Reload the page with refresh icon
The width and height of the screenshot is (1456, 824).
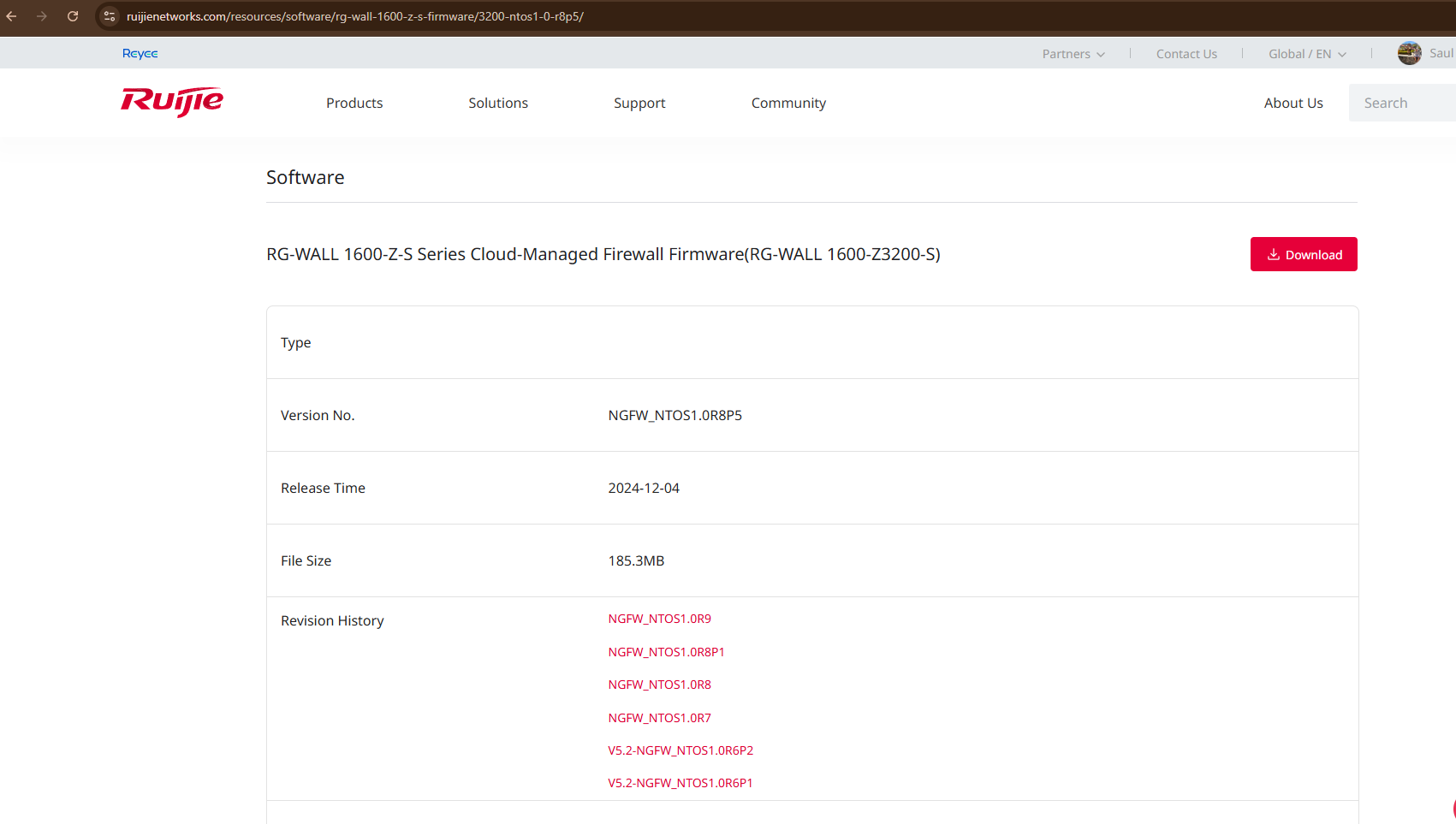[73, 16]
